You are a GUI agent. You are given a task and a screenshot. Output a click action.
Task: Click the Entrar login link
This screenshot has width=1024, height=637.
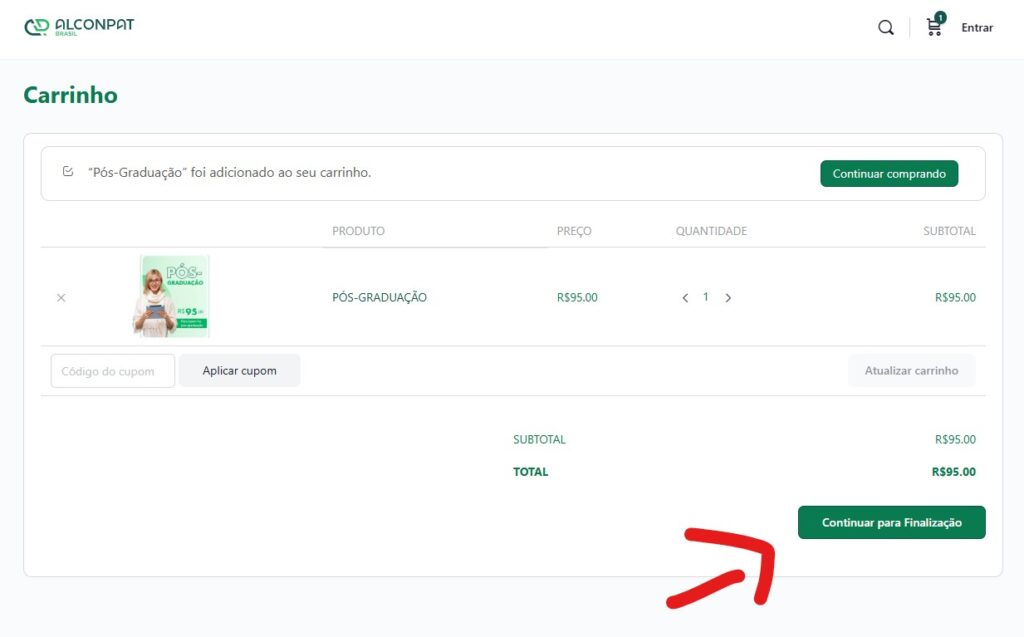click(977, 28)
